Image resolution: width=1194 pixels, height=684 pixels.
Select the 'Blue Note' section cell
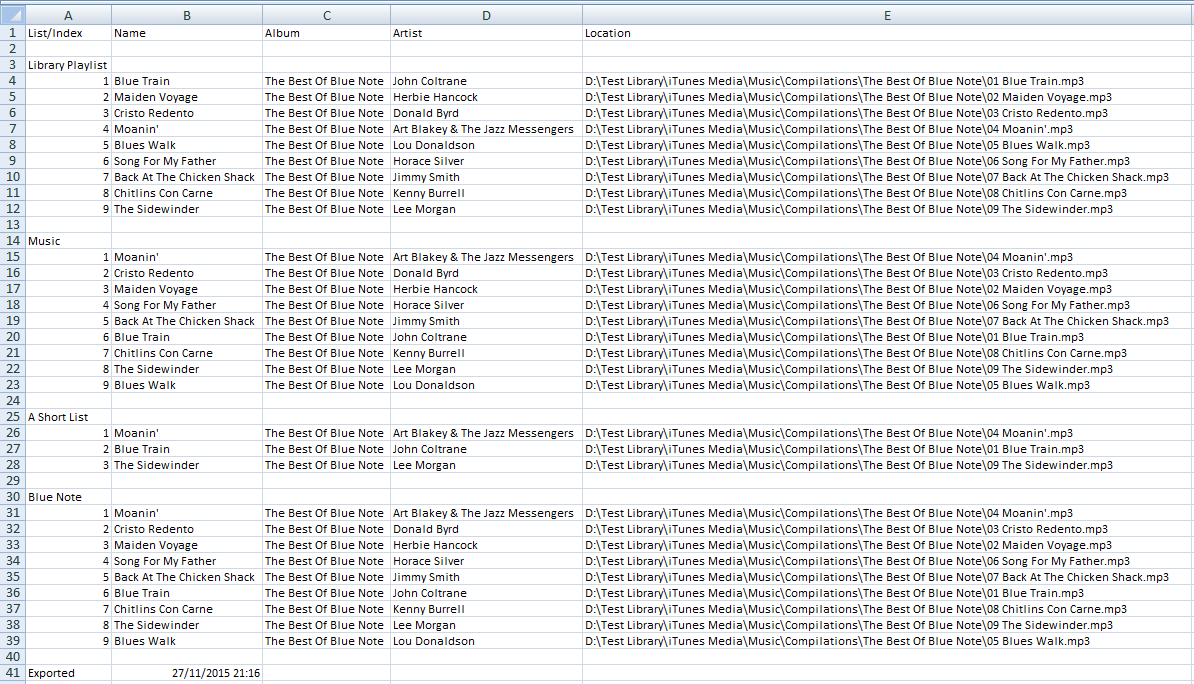click(x=69, y=497)
